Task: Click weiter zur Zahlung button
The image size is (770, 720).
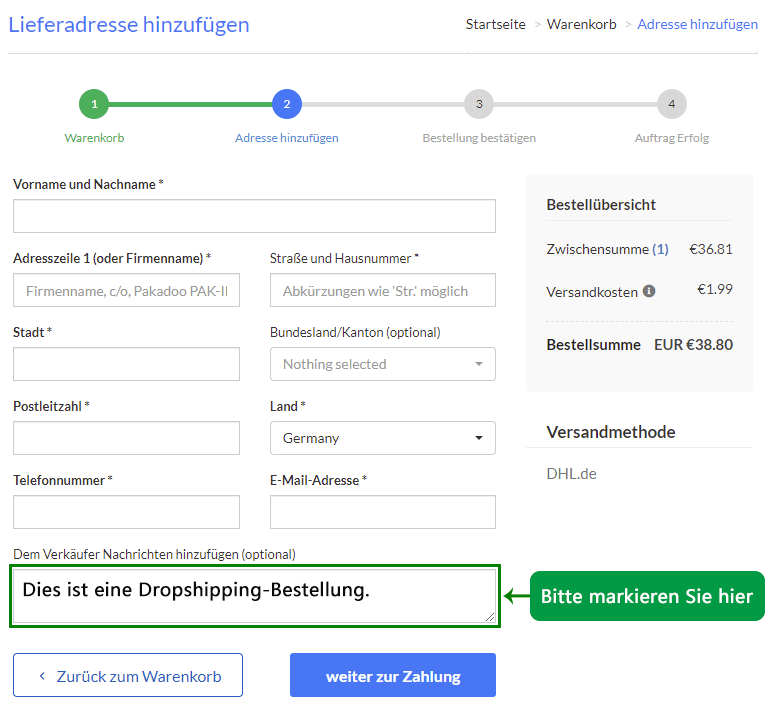Action: 392,675
